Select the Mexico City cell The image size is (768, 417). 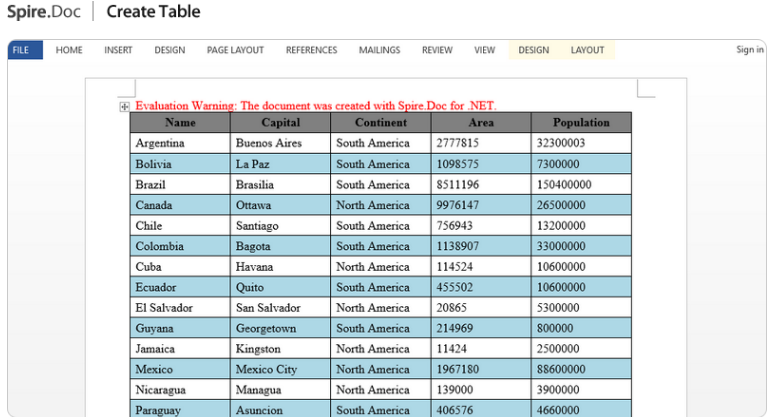[x=281, y=369]
